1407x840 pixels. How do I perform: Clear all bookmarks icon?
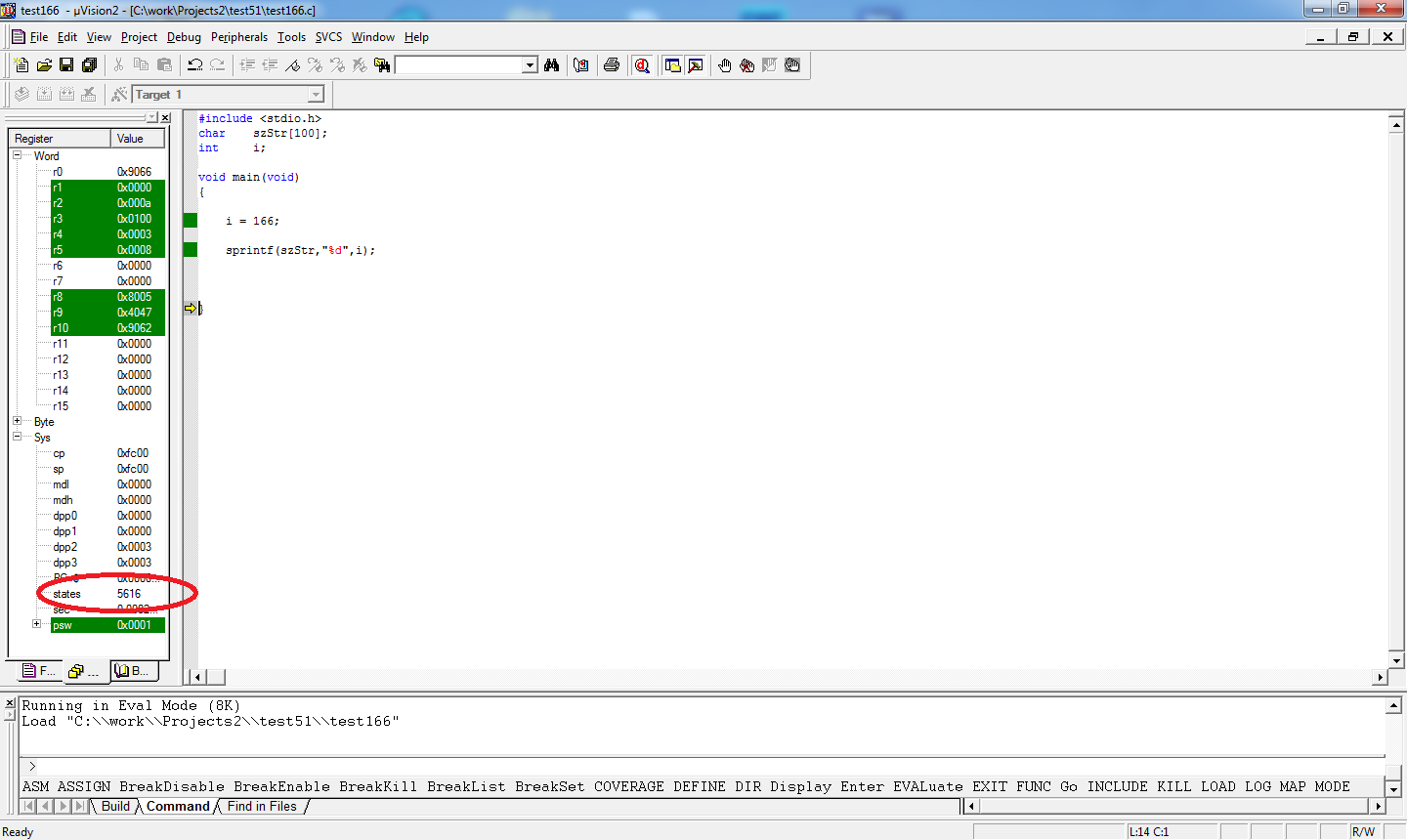[x=360, y=65]
